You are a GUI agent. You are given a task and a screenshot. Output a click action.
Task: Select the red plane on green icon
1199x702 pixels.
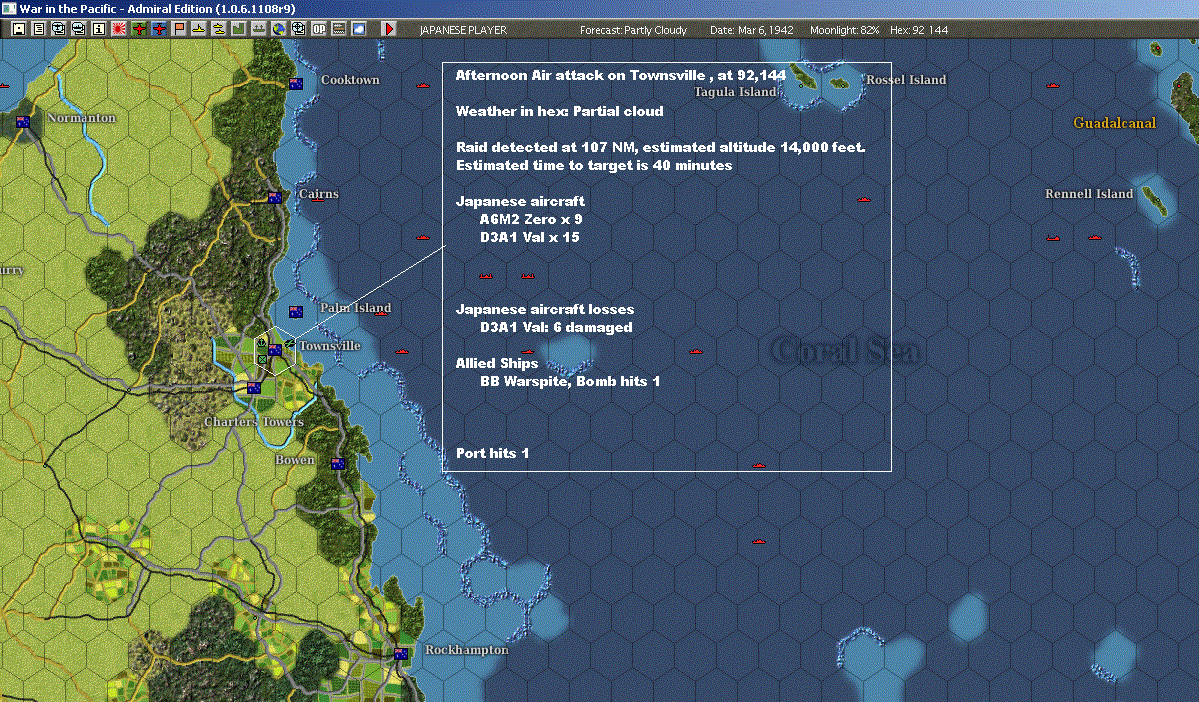click(x=139, y=29)
